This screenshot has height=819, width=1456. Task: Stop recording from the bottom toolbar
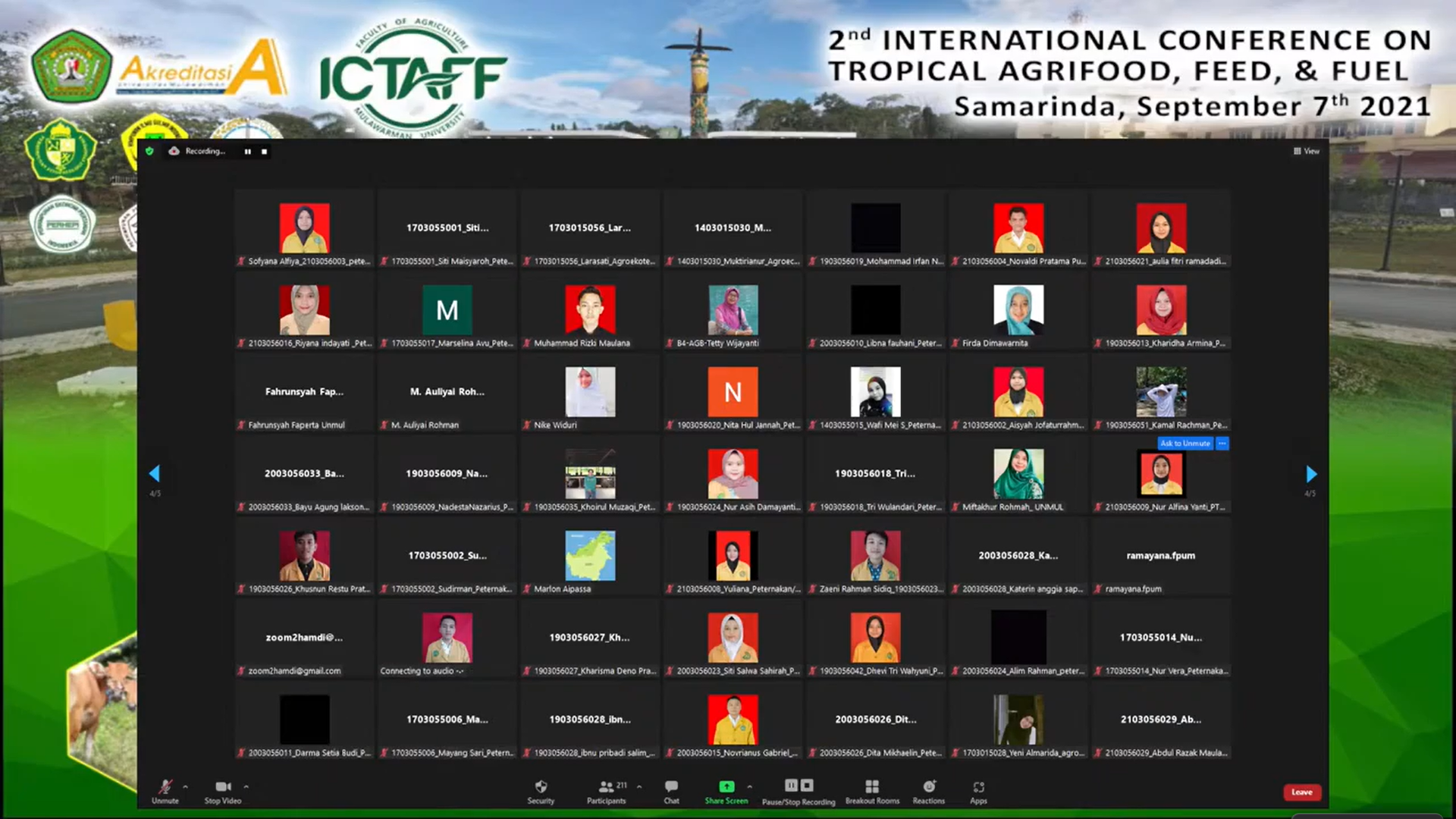(x=807, y=786)
